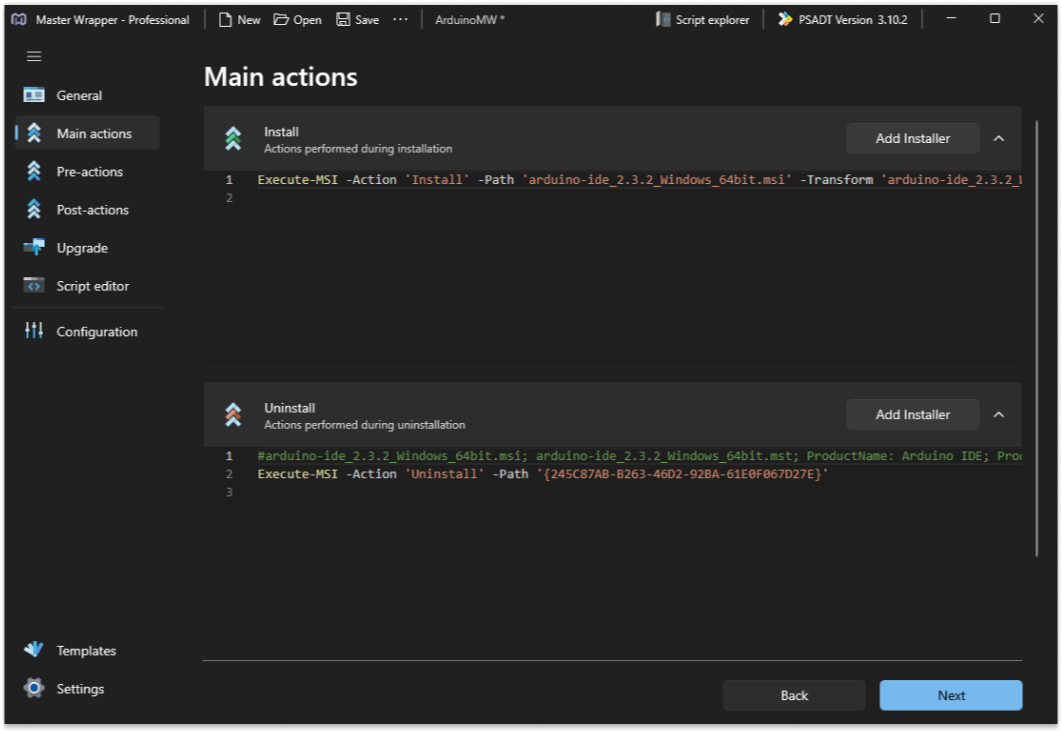Go to Pre-actions page
Image resolution: width=1062 pixels, height=732 pixels.
[x=87, y=171]
